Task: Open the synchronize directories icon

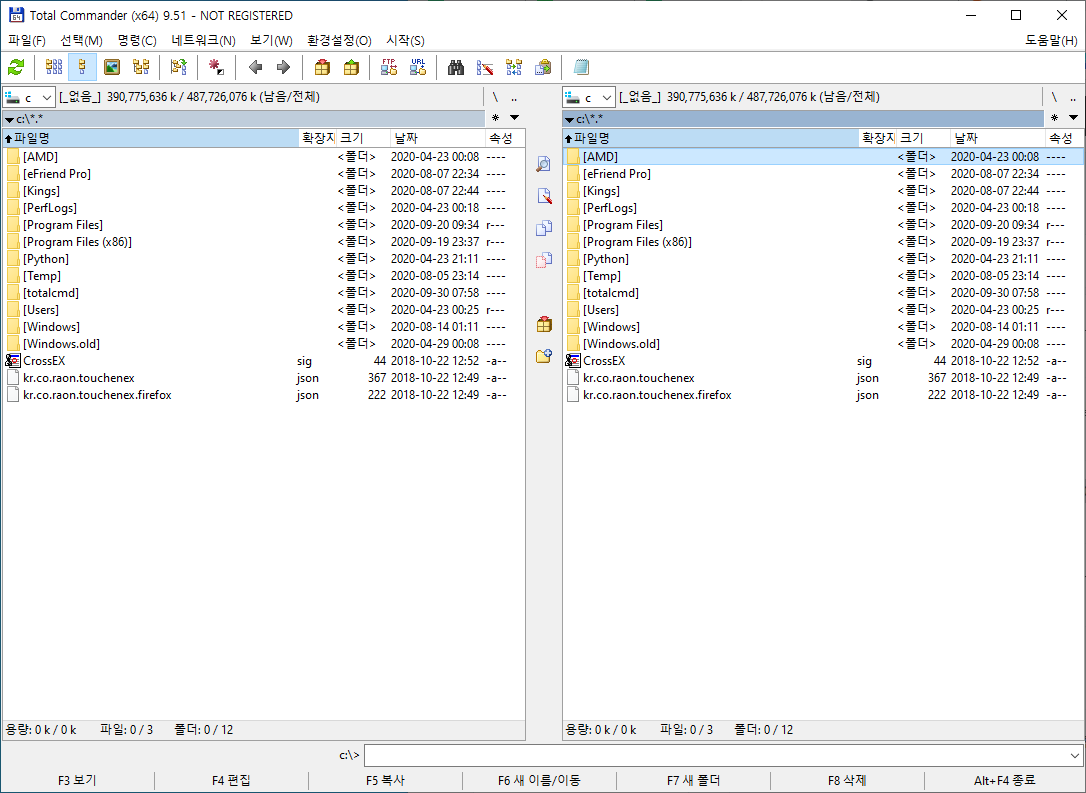Action: pos(514,67)
